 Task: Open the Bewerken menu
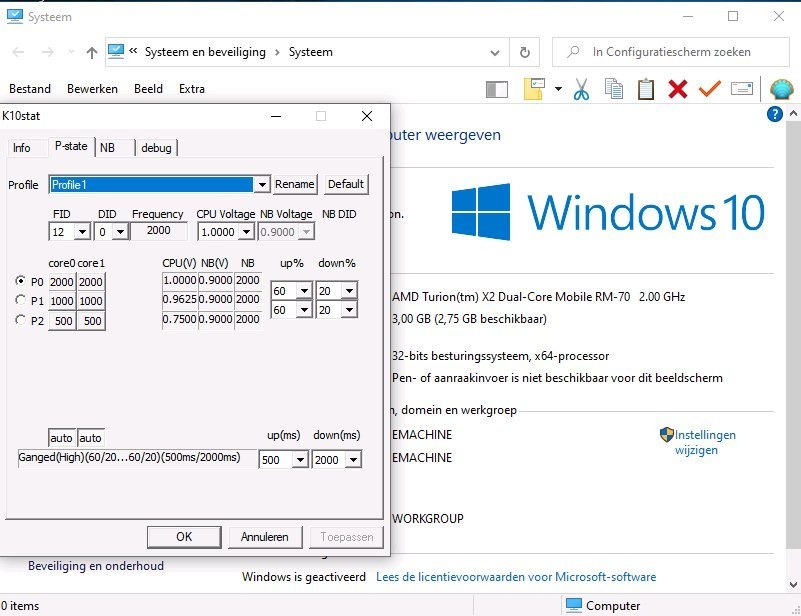click(92, 89)
